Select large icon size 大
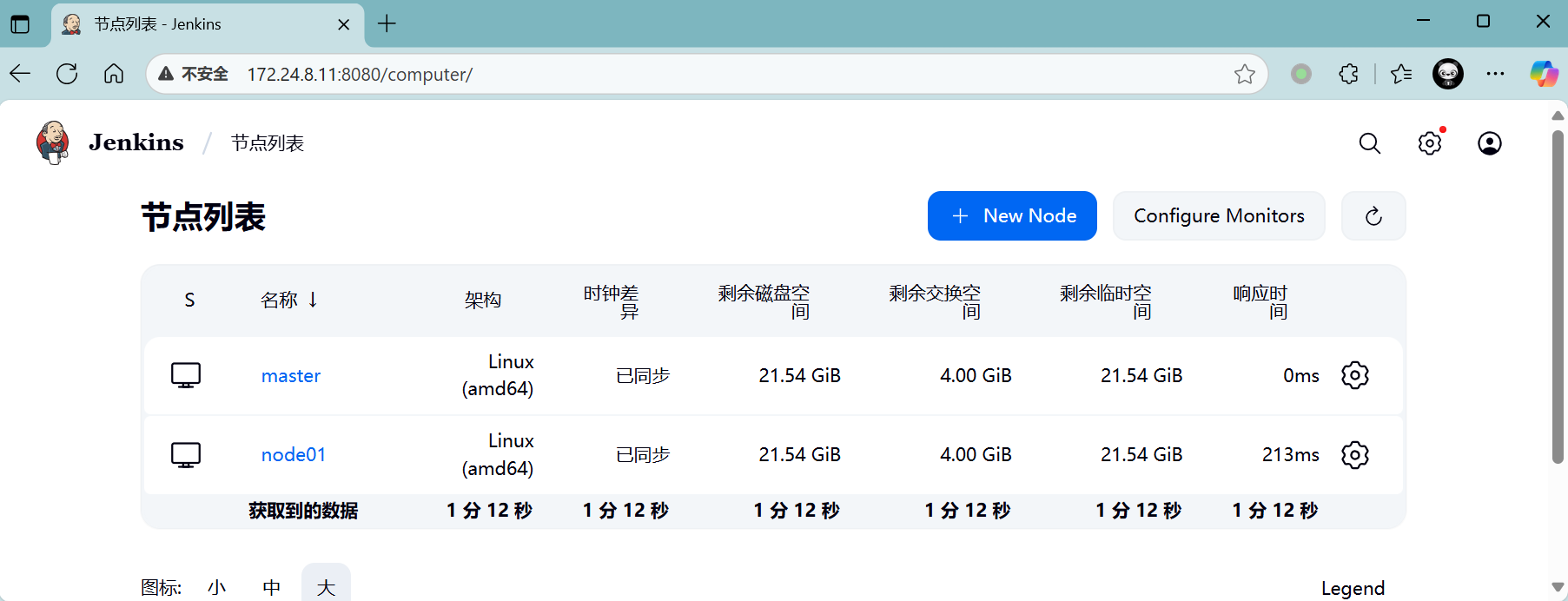This screenshot has height=601, width=1568. tap(326, 588)
